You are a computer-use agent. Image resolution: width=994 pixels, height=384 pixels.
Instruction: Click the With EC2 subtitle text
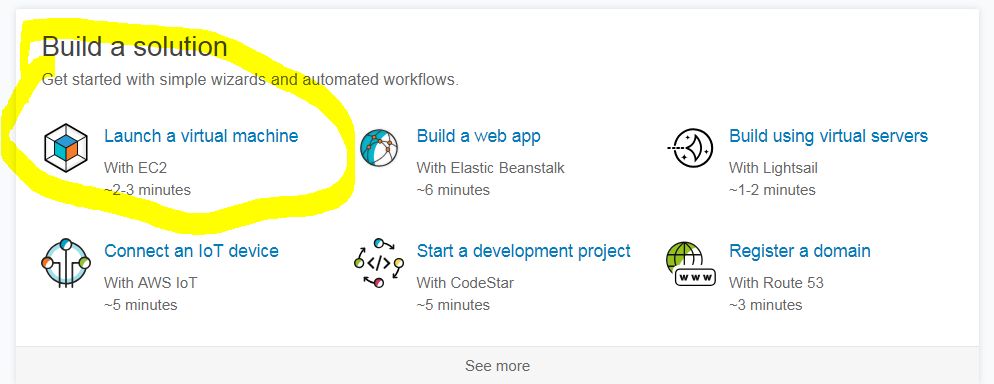tap(136, 168)
